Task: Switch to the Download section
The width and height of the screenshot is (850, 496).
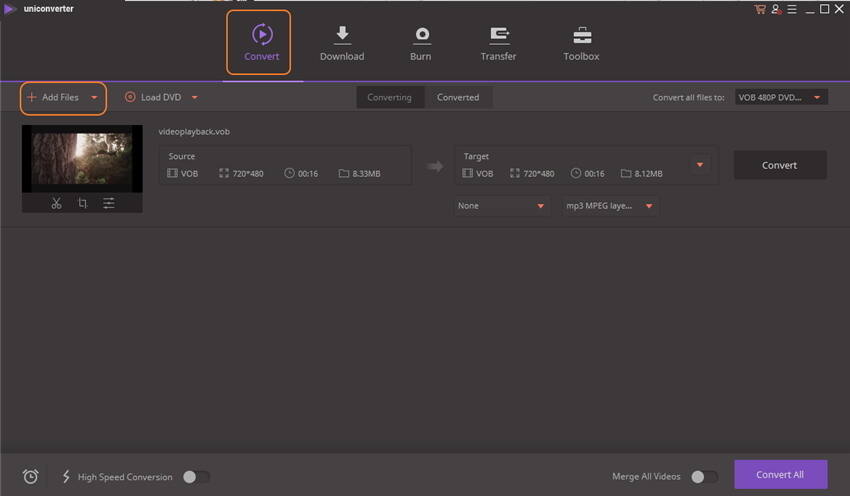Action: [342, 42]
